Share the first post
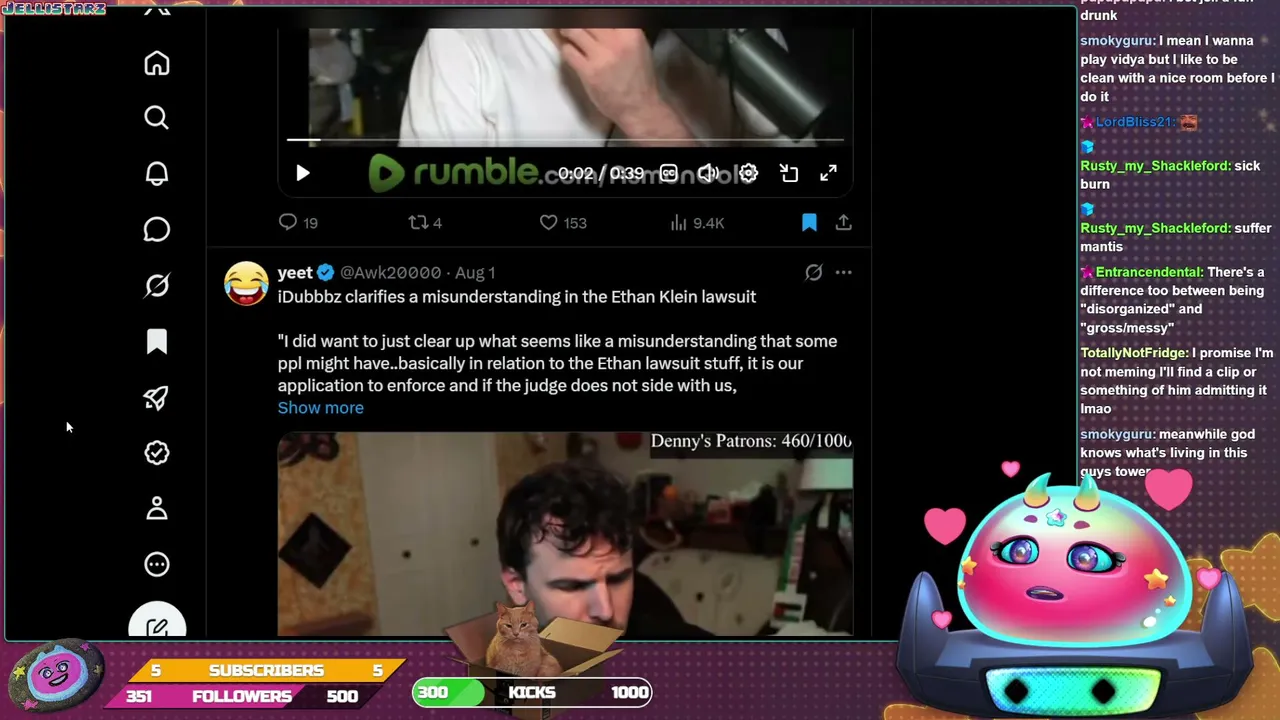Screen dimensions: 1280x720 coord(844,222)
